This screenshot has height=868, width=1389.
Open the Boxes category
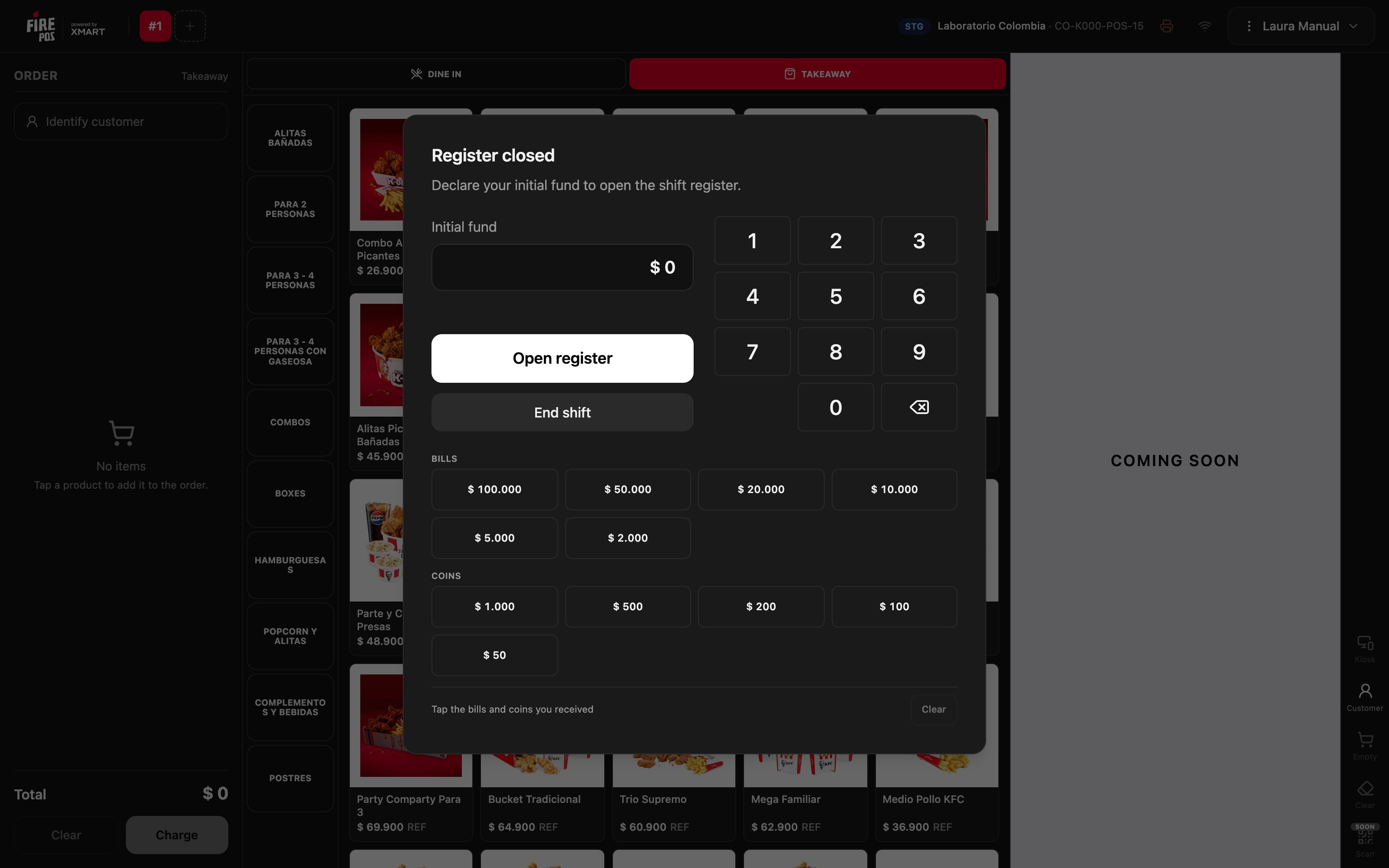(290, 494)
